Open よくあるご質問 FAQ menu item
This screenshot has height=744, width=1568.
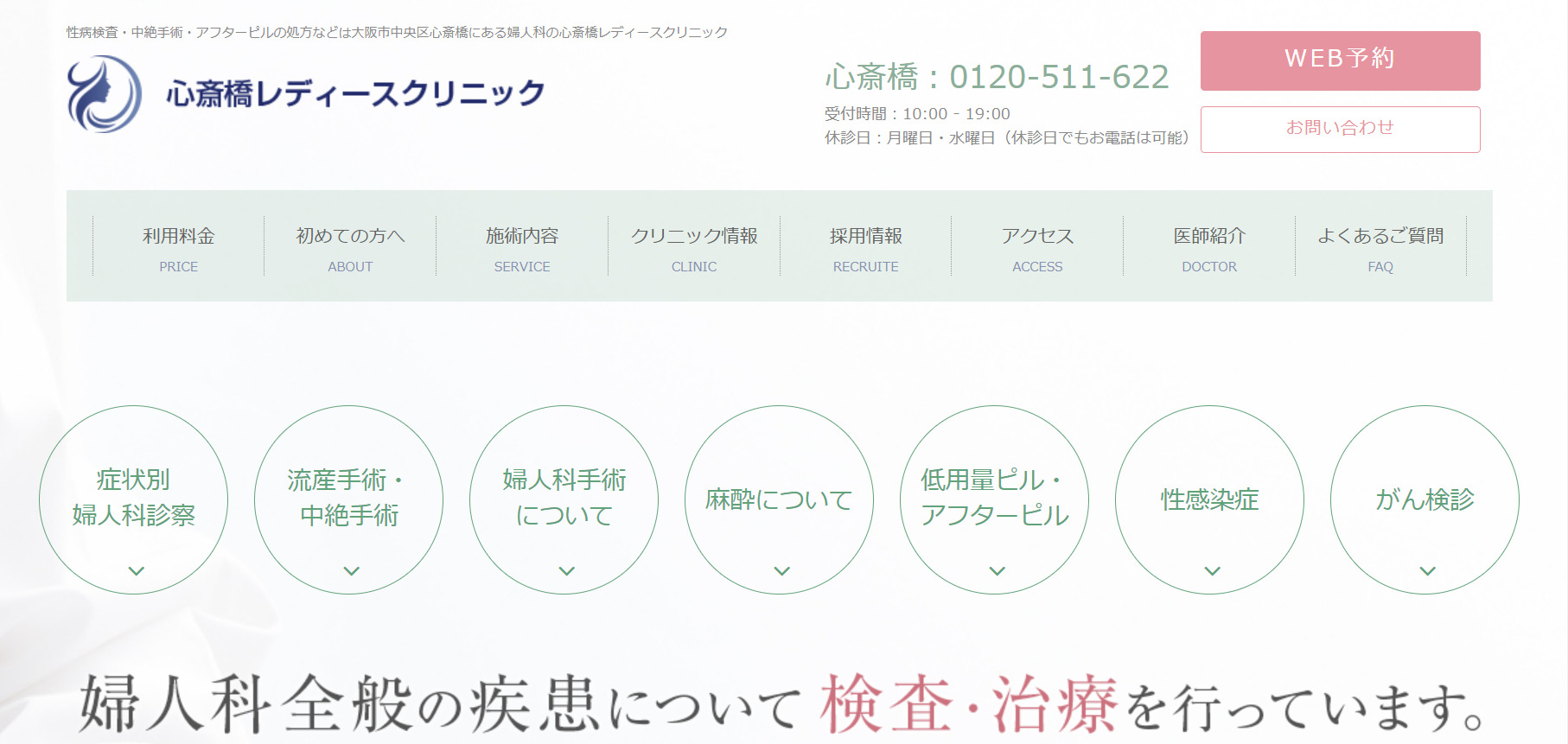(1380, 246)
